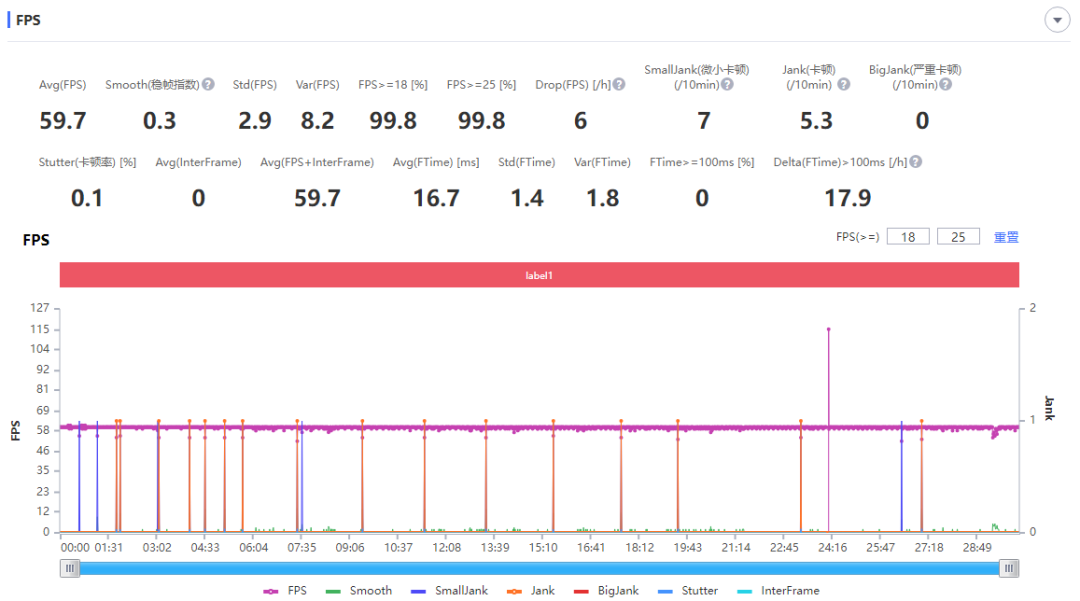Toggle the Jank series in the legend
Viewport: 1080px width, 601px height.
[530, 591]
